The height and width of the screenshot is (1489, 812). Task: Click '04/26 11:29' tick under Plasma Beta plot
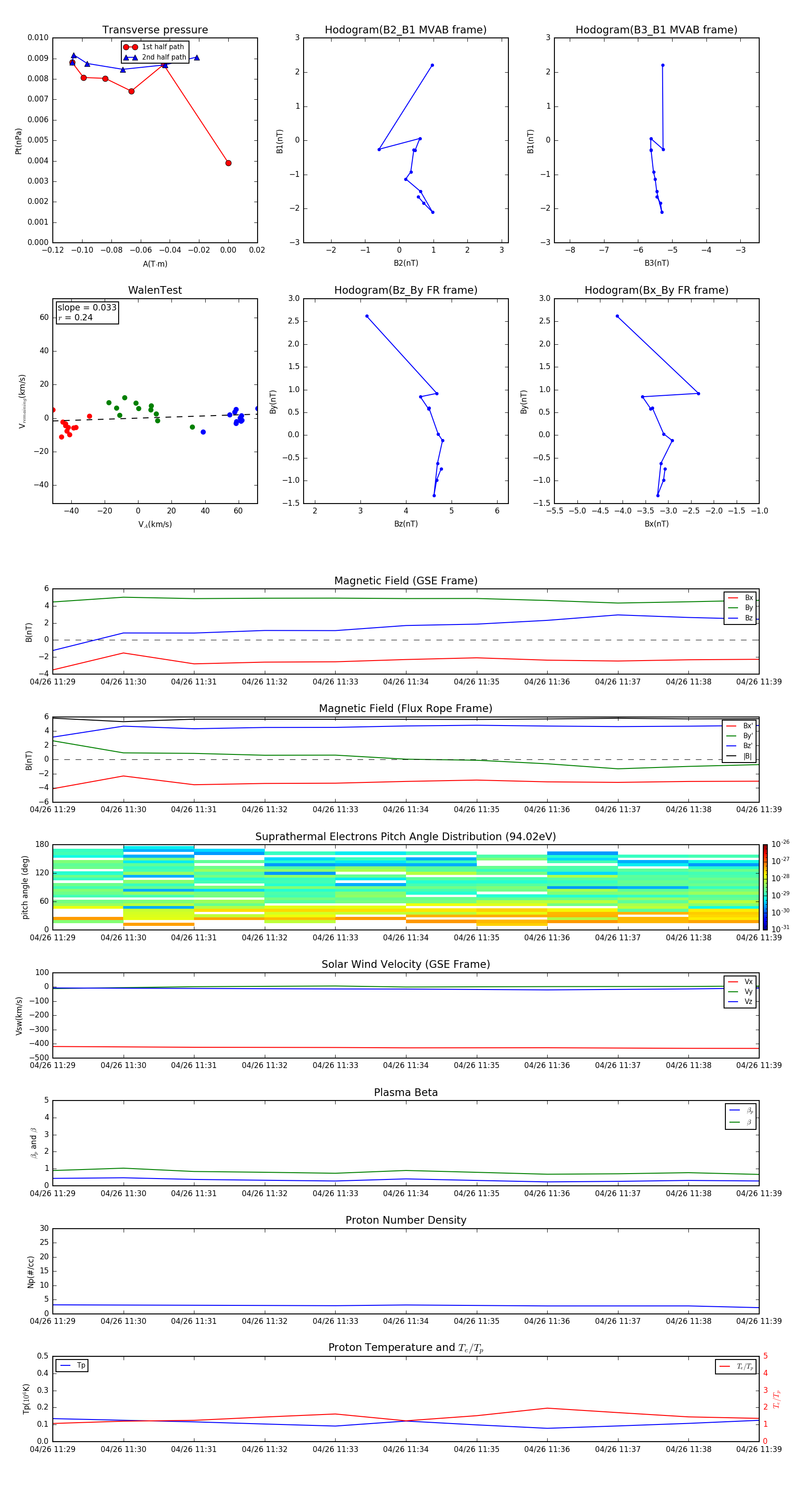click(x=53, y=1193)
